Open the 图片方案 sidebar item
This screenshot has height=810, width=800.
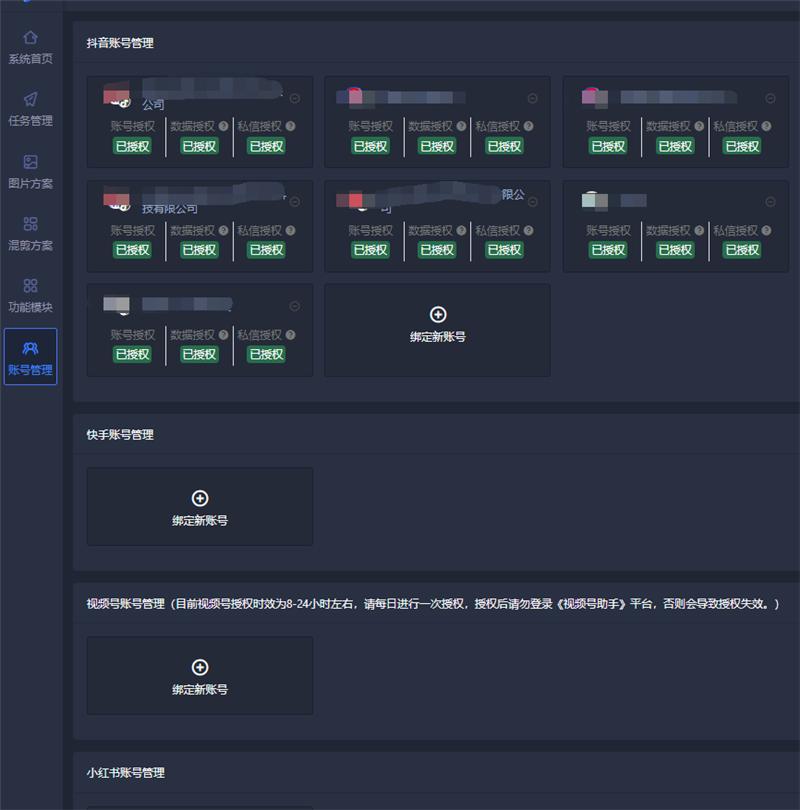pyautogui.click(x=30, y=172)
